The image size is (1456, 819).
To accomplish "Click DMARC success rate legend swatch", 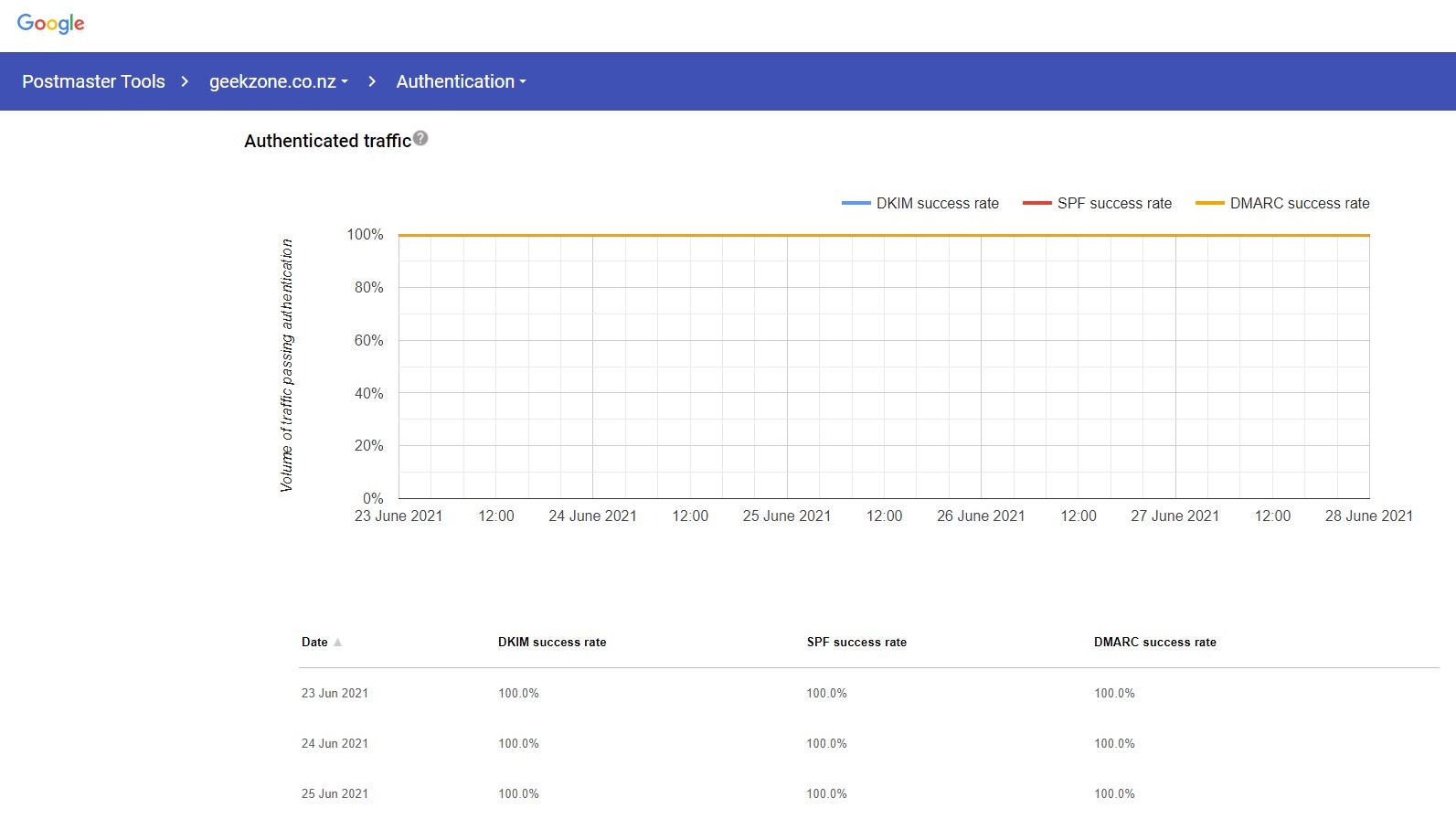I will 1209,203.
